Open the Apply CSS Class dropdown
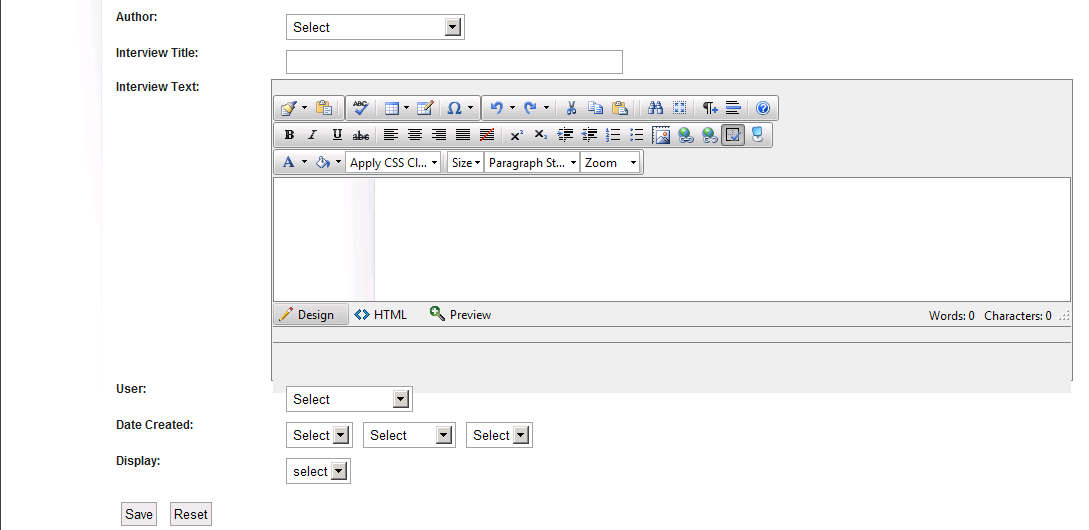This screenshot has width=1089, height=530. (x=393, y=163)
